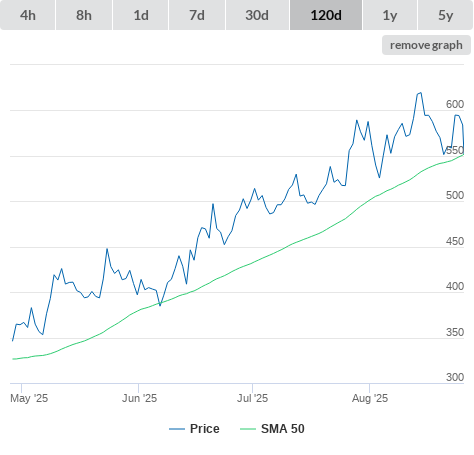Screen dimensions: 474x455
Task: Select the active 120d tab
Action: tap(326, 15)
